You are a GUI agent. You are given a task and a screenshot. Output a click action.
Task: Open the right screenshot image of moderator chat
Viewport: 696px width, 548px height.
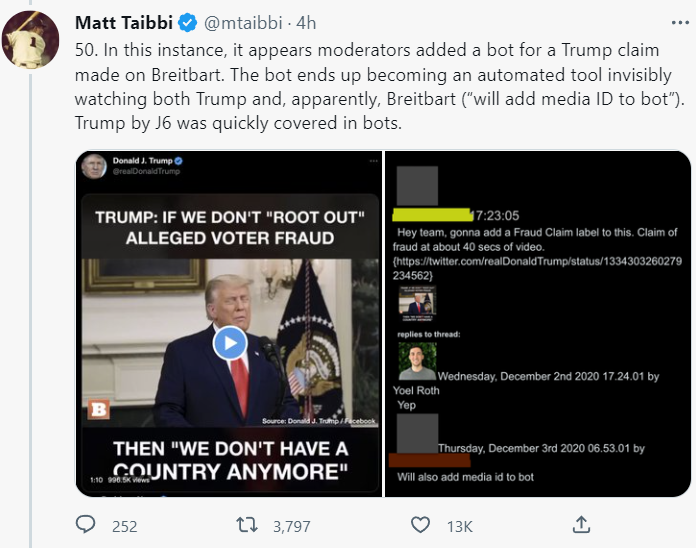click(x=538, y=323)
